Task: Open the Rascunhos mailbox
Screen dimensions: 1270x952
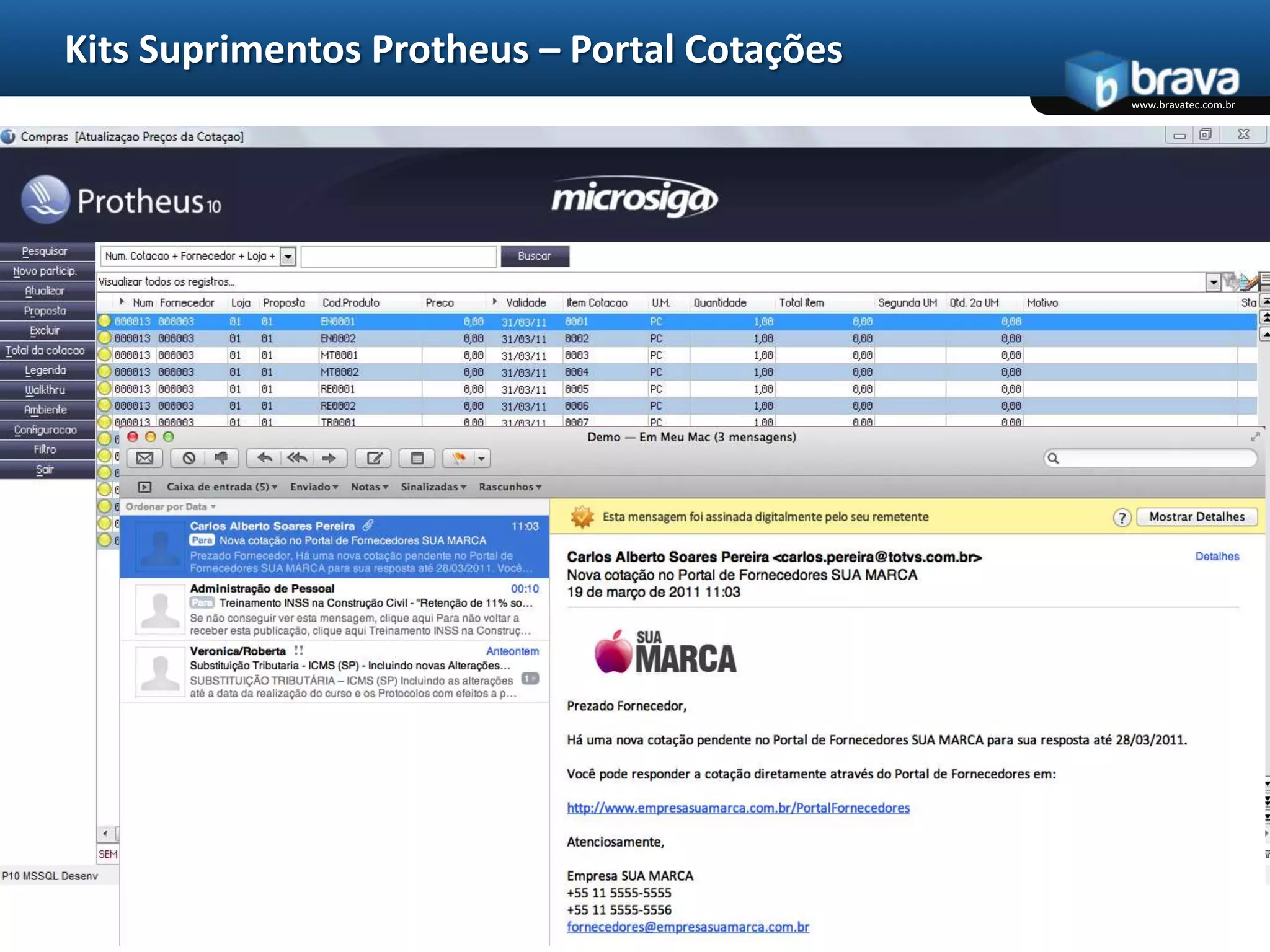Action: click(x=510, y=487)
